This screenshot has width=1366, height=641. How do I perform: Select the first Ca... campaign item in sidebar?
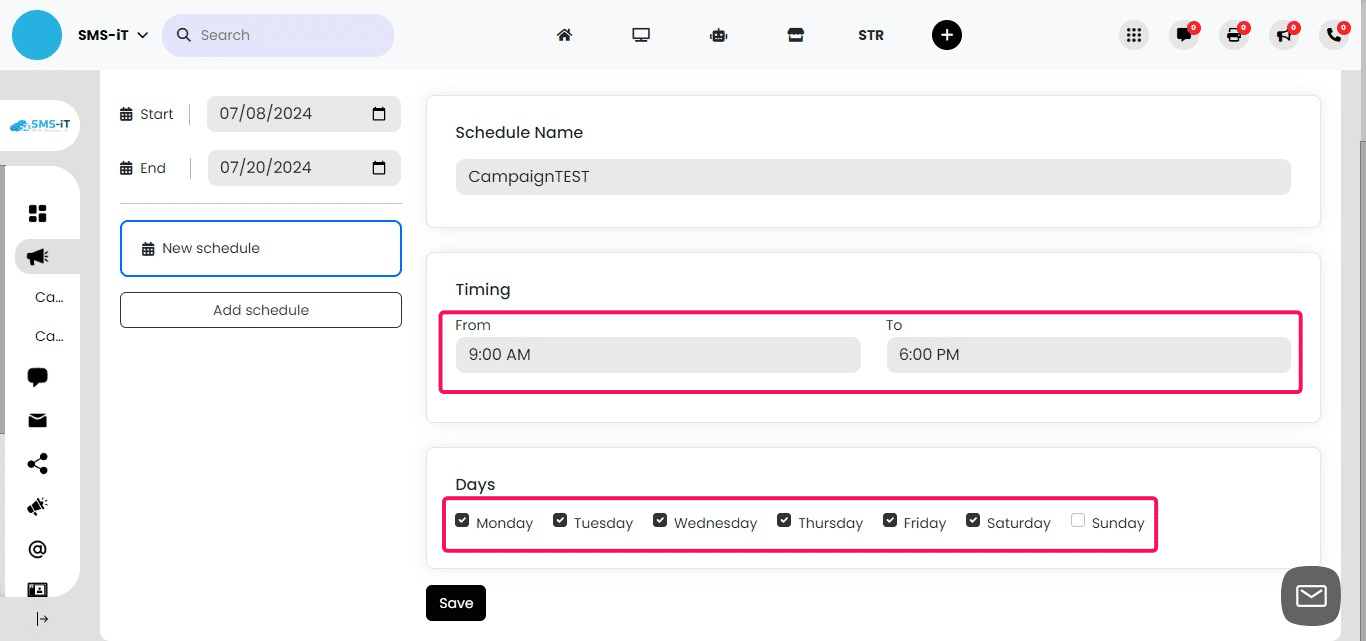(48, 297)
